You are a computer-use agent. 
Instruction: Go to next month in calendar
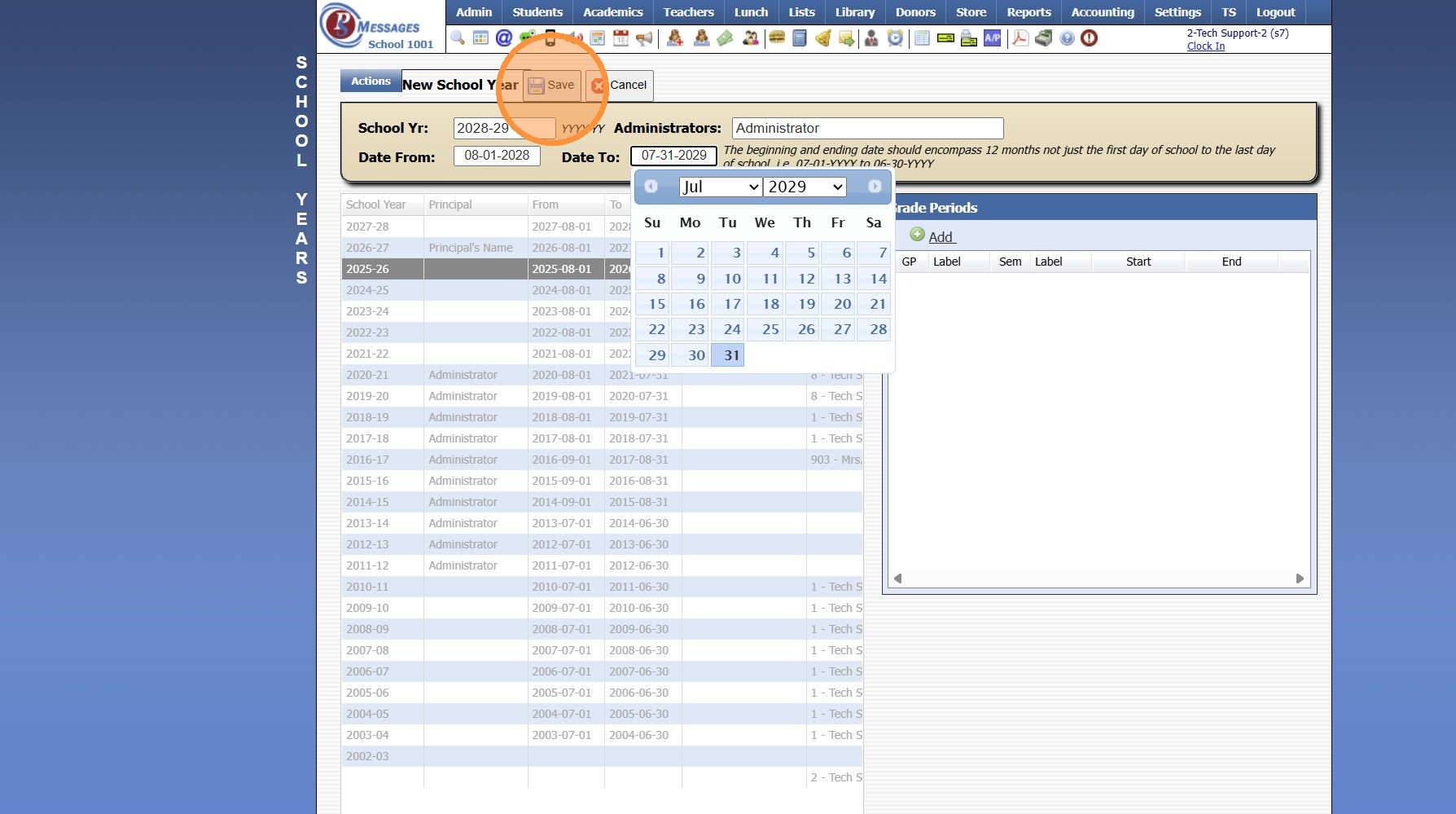click(x=875, y=187)
